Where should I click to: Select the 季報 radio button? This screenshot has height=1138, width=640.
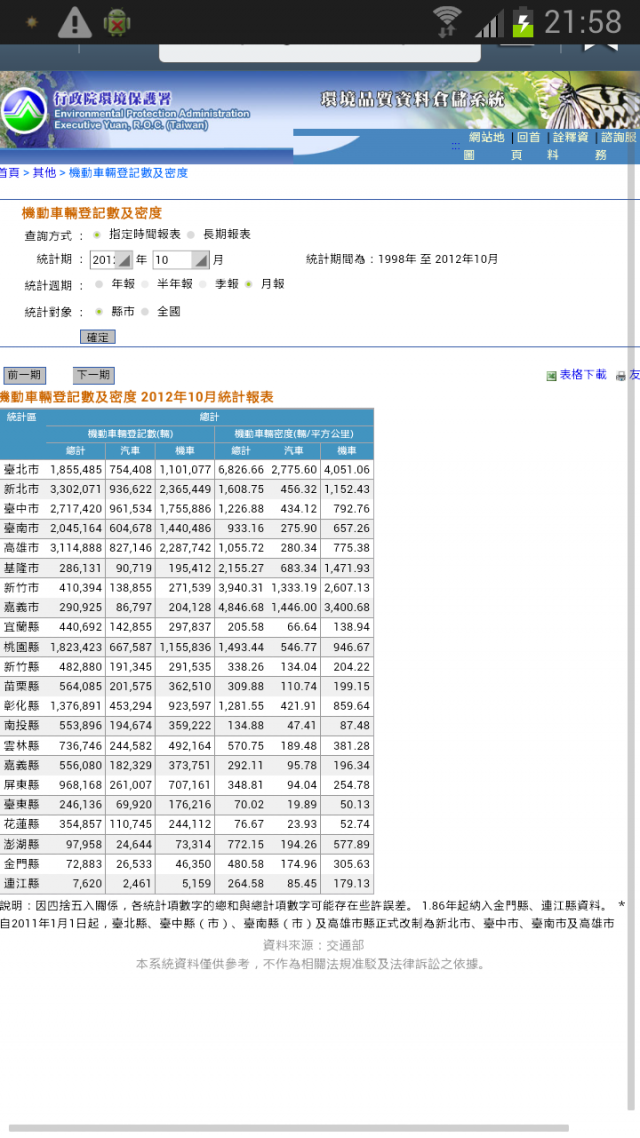203,284
